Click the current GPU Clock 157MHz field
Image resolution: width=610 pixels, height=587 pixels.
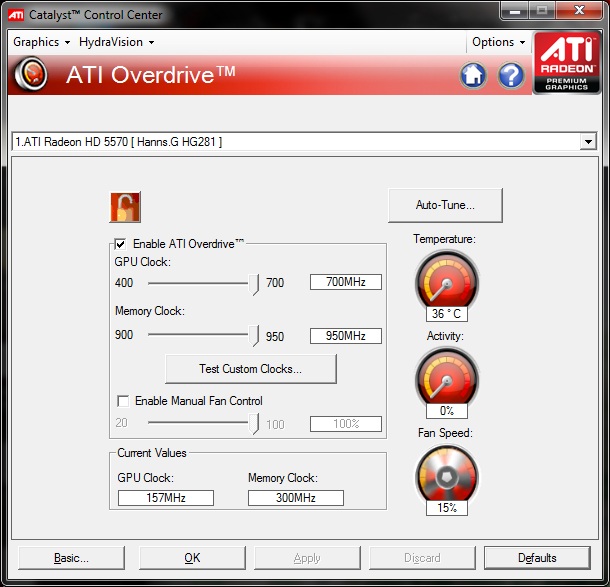tap(166, 498)
